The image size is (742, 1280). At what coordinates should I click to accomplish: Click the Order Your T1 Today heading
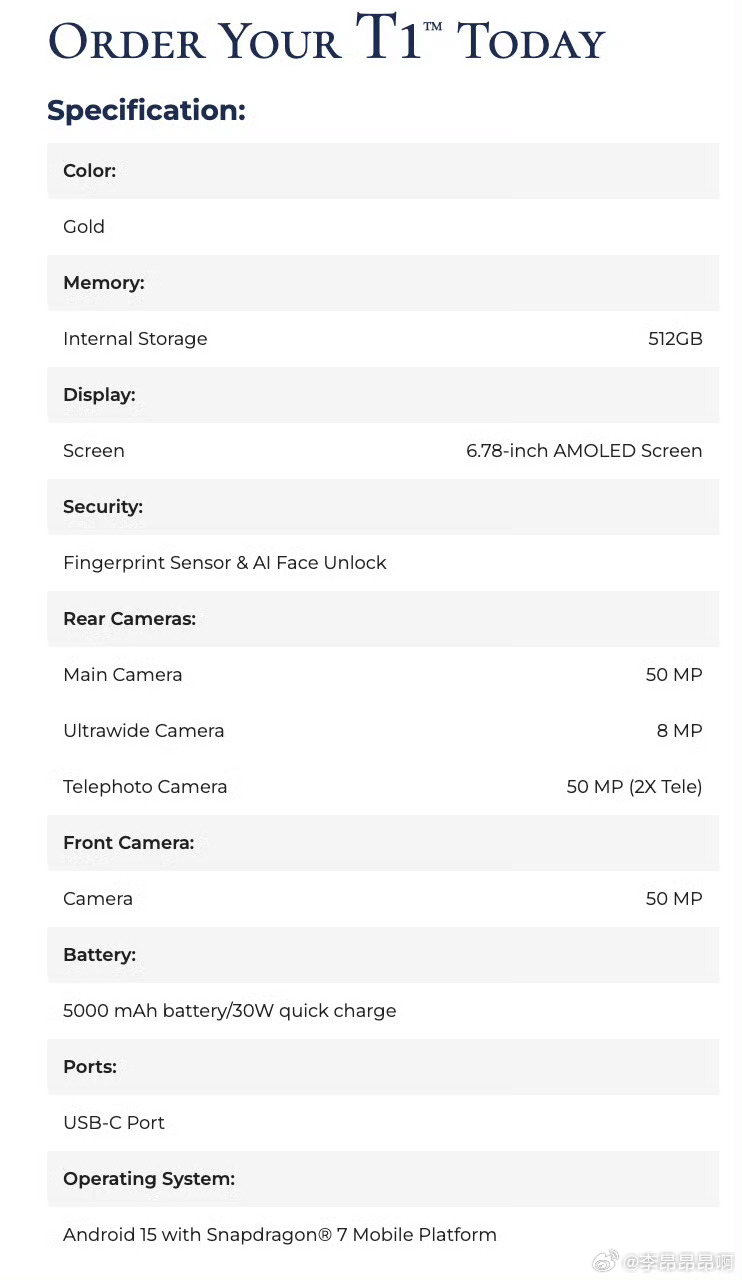click(327, 40)
